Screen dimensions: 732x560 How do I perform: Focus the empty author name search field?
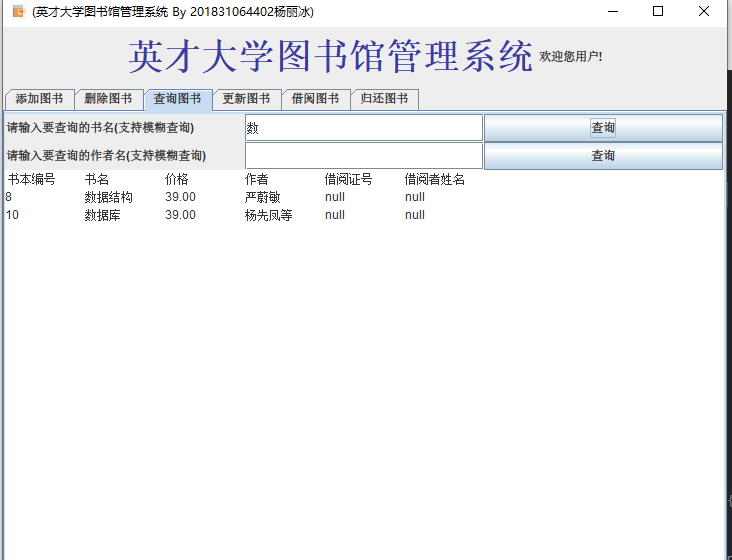click(x=364, y=155)
